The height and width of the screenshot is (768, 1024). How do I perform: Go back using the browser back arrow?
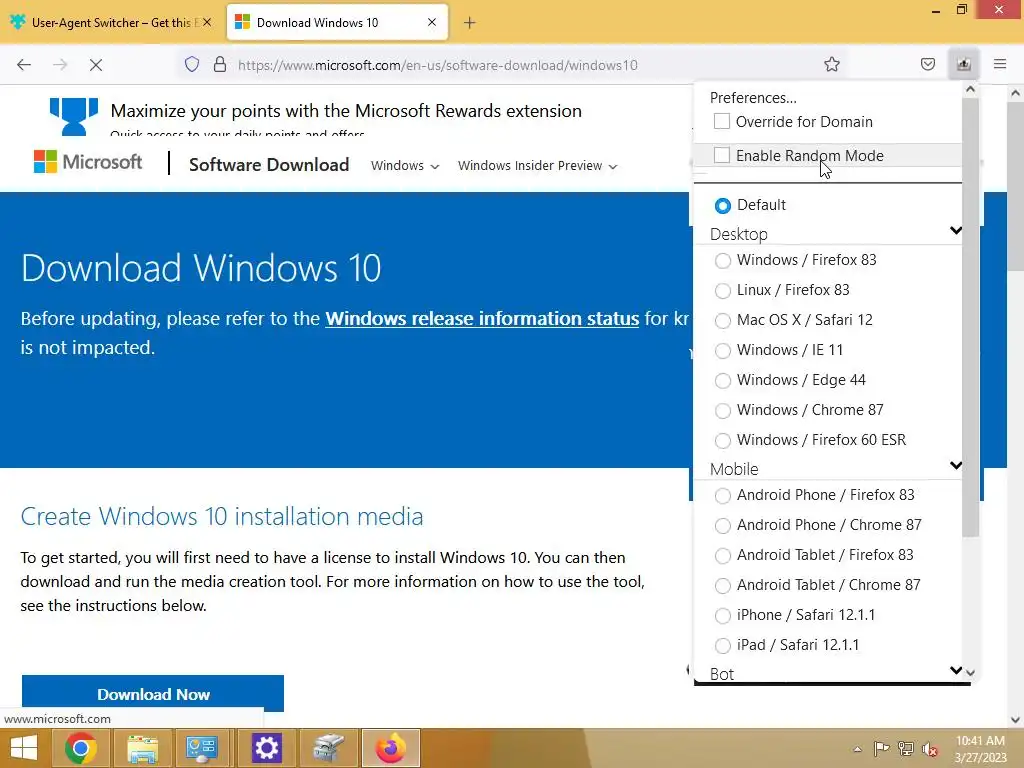24,65
